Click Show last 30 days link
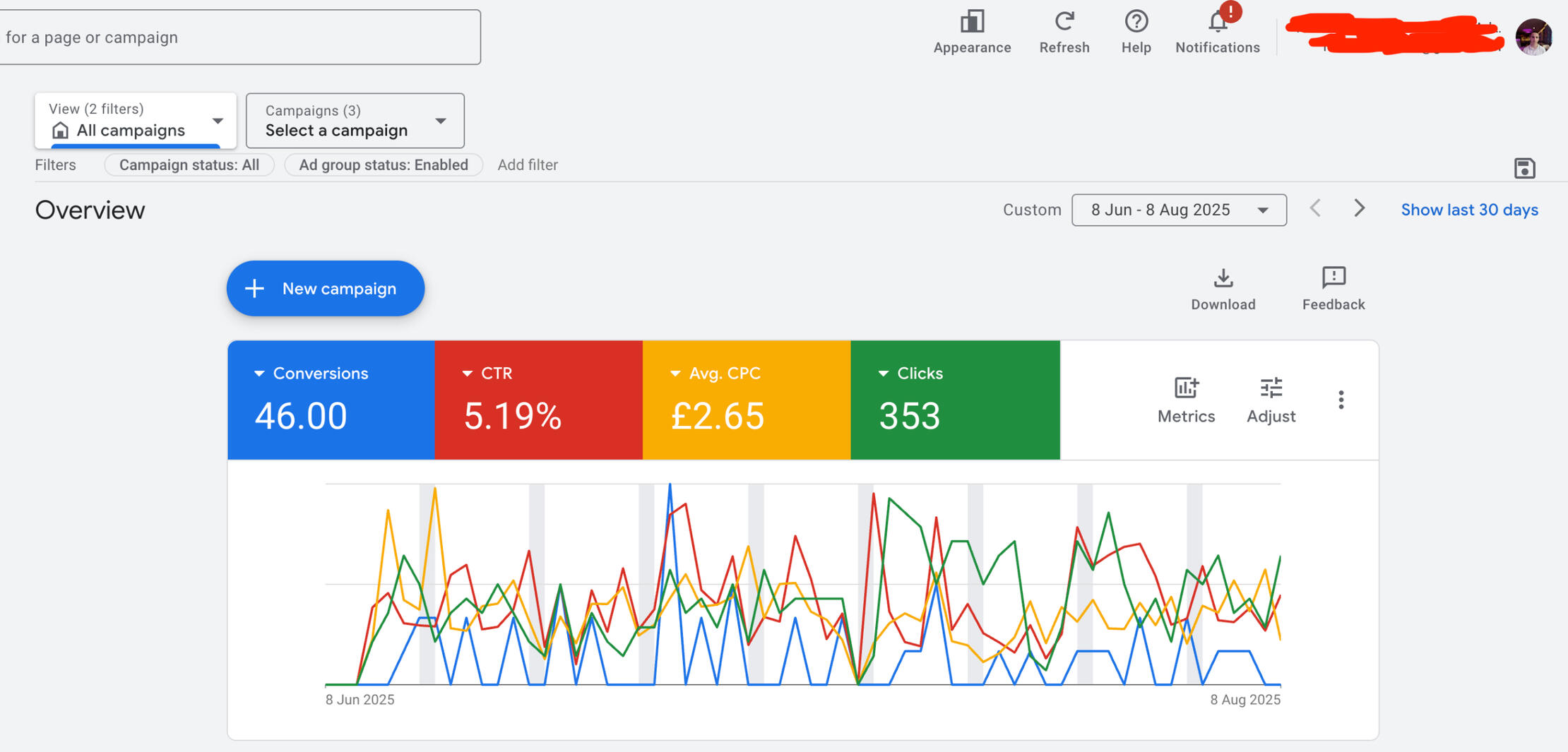The height and width of the screenshot is (752, 1568). (1469, 210)
